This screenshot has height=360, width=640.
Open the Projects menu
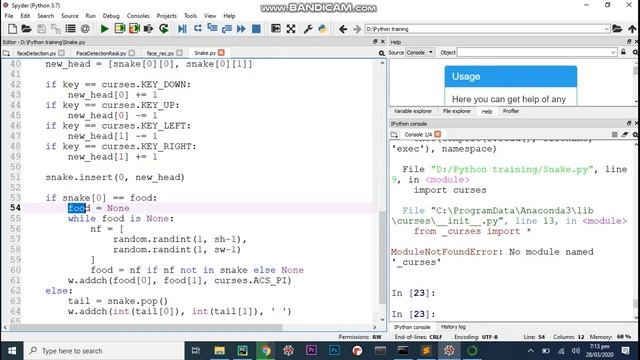point(167,16)
